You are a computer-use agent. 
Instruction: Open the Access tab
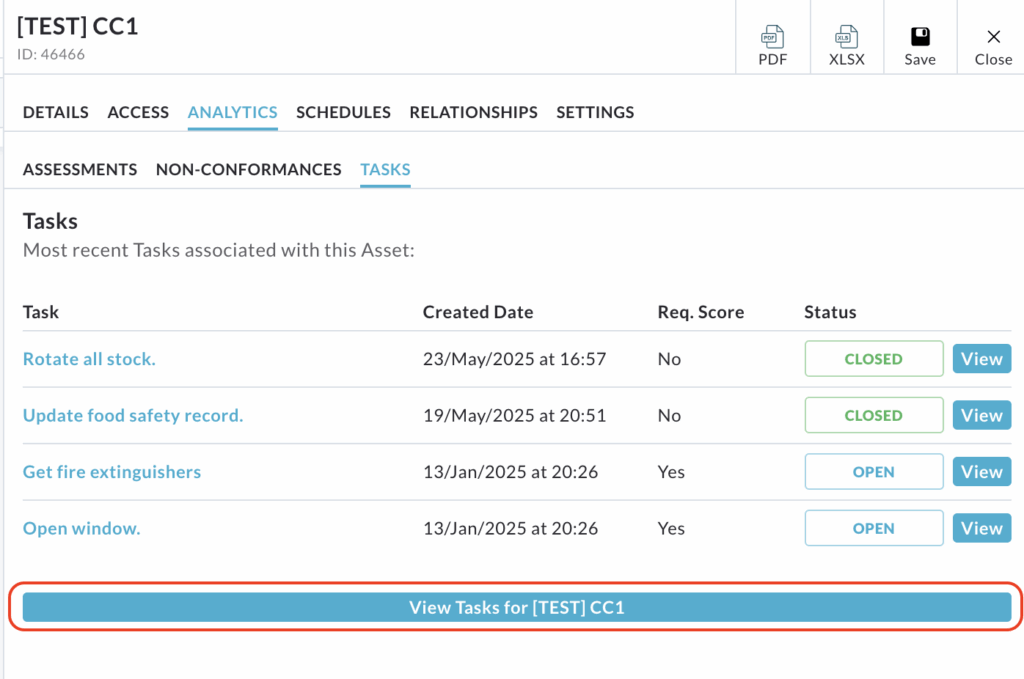[x=138, y=112]
